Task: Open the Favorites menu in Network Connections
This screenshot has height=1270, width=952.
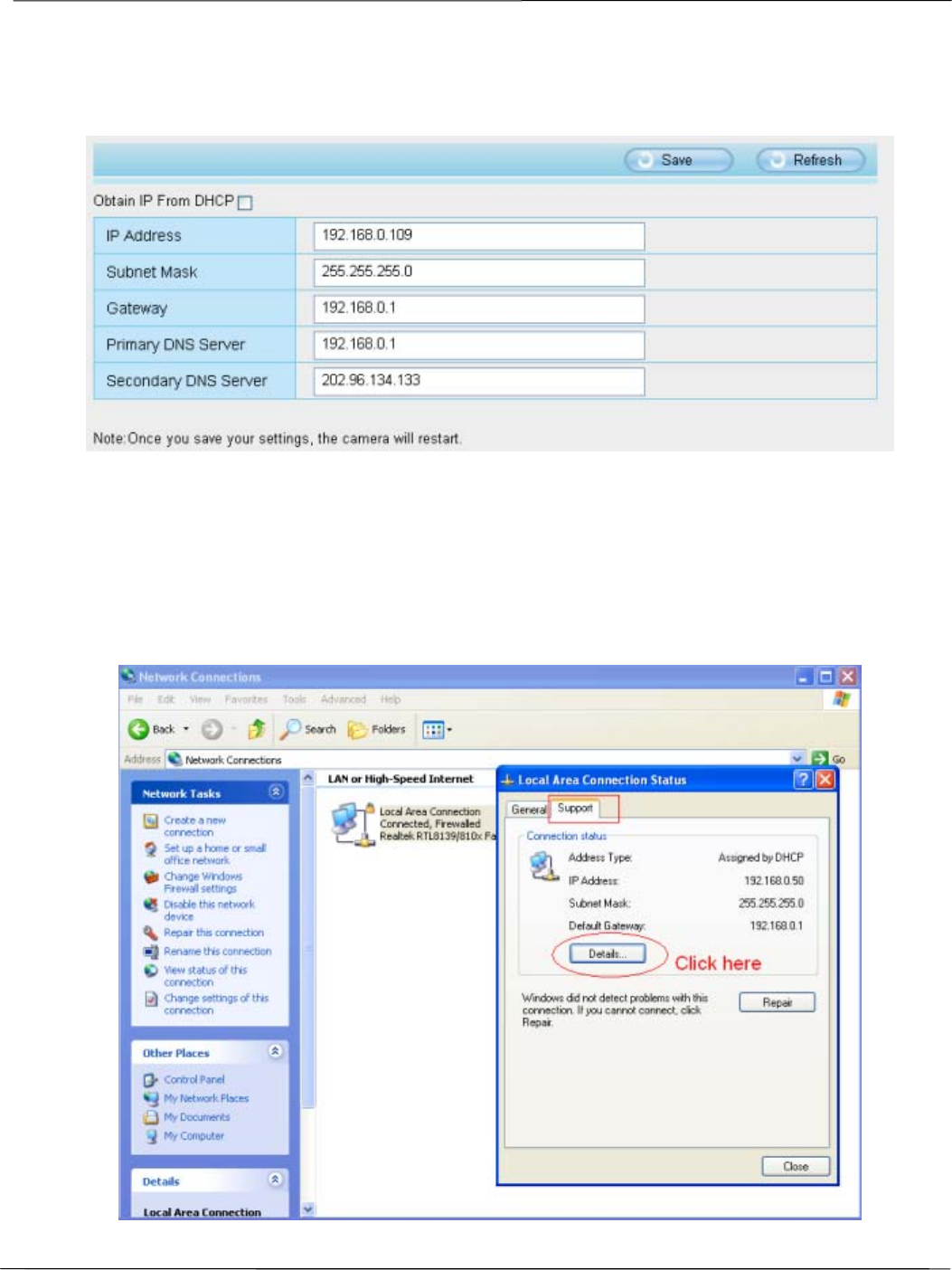Action: point(246,699)
